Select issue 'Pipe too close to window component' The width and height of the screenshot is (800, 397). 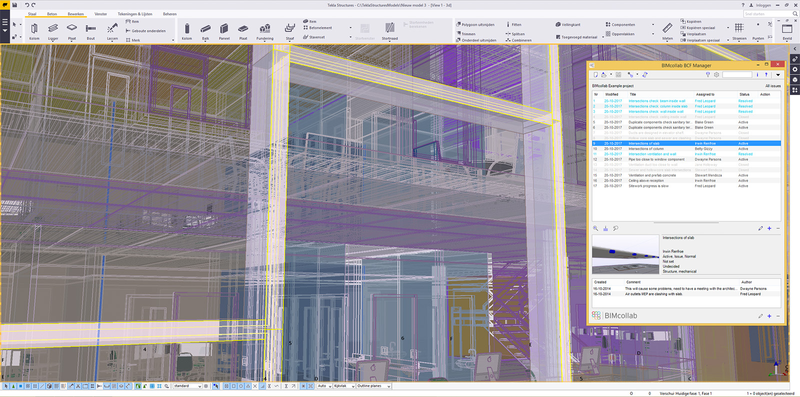(x=686, y=159)
